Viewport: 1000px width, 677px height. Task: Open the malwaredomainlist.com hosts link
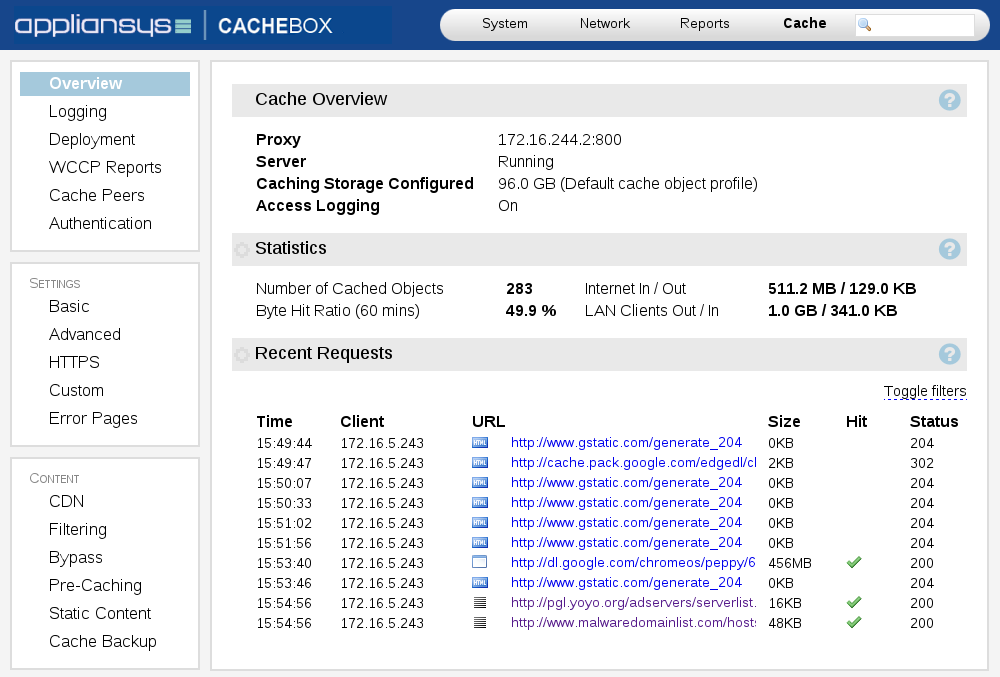pos(633,623)
